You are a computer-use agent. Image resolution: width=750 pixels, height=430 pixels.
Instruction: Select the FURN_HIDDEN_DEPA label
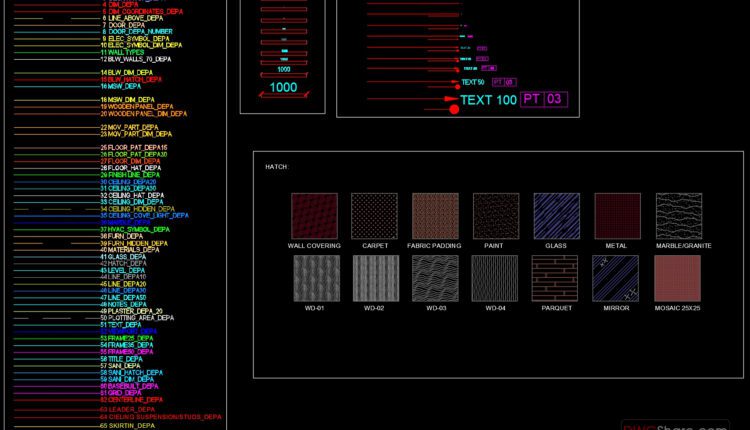pyautogui.click(x=138, y=243)
